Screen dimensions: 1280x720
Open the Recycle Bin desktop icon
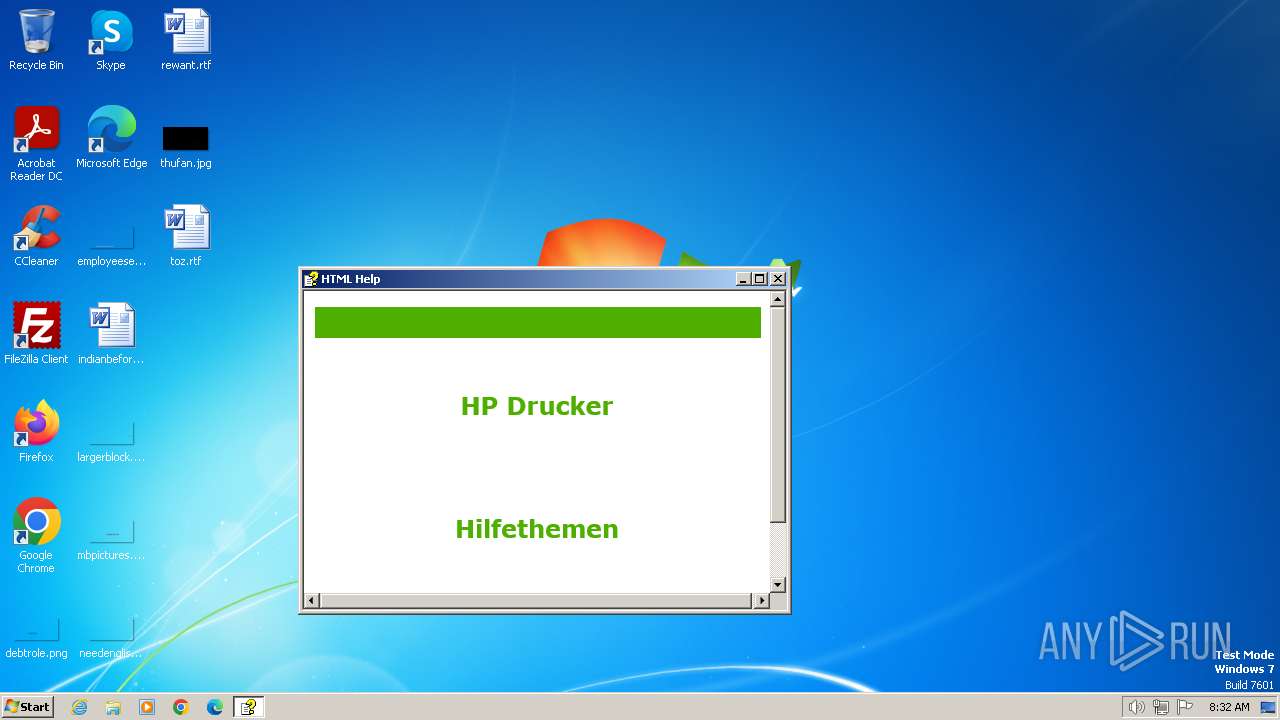coord(36,40)
